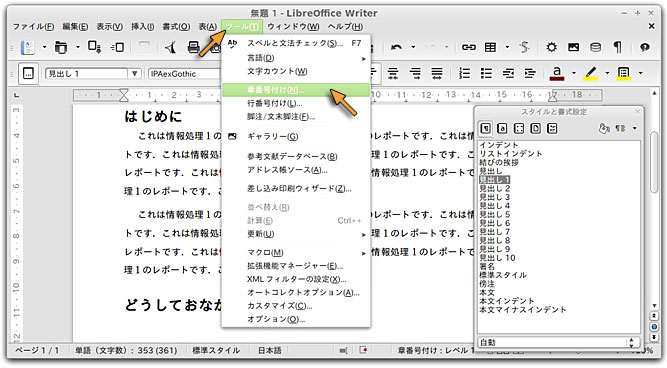Open the New document dropdown arrow

44,47
